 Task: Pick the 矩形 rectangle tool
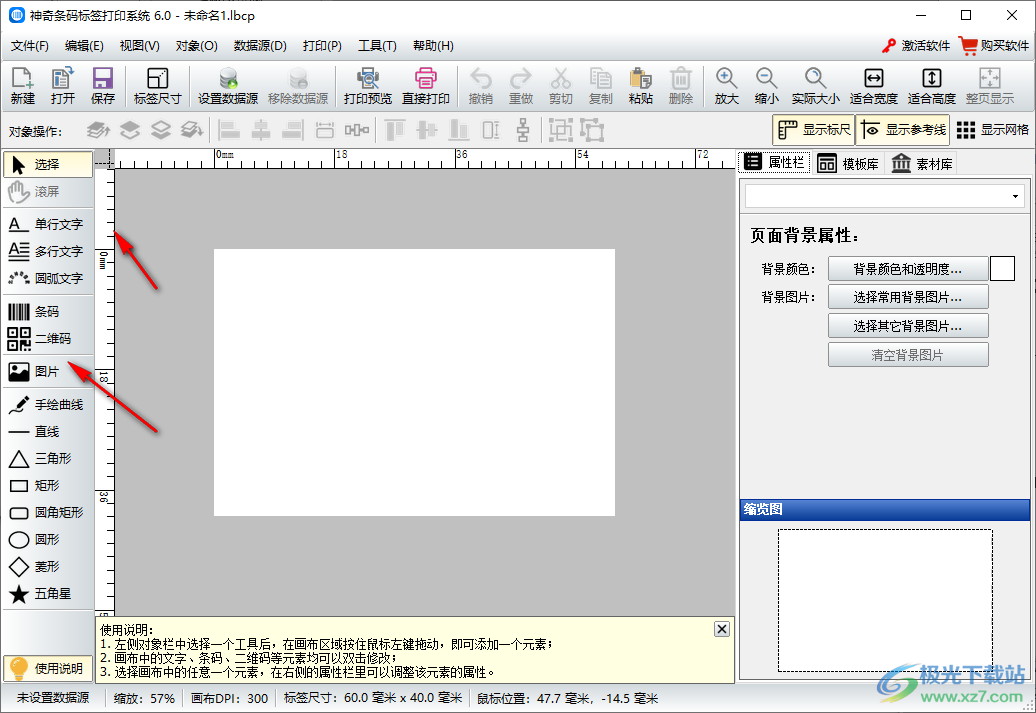pos(48,486)
